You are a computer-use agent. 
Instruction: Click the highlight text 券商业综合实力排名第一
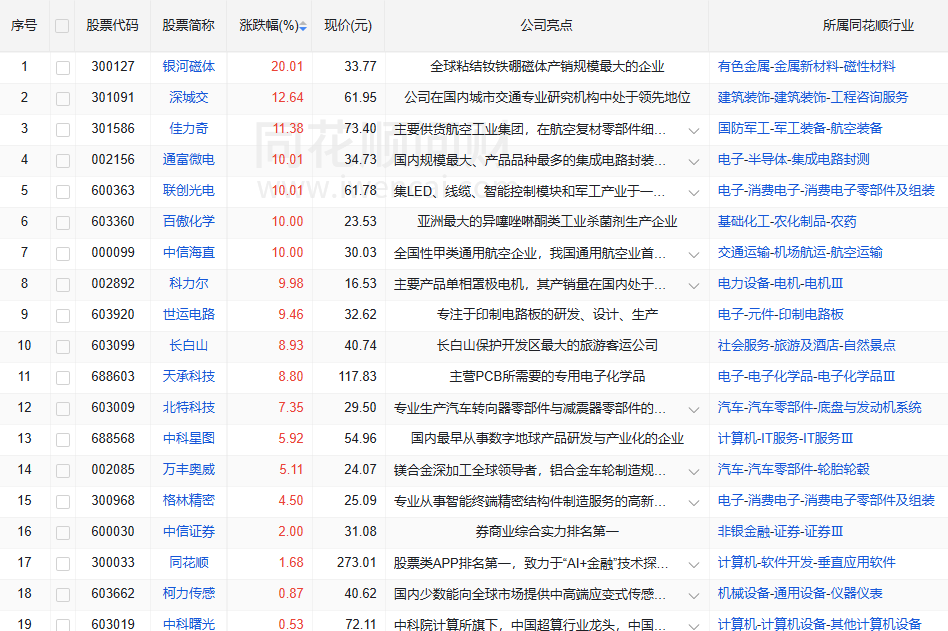click(x=547, y=531)
